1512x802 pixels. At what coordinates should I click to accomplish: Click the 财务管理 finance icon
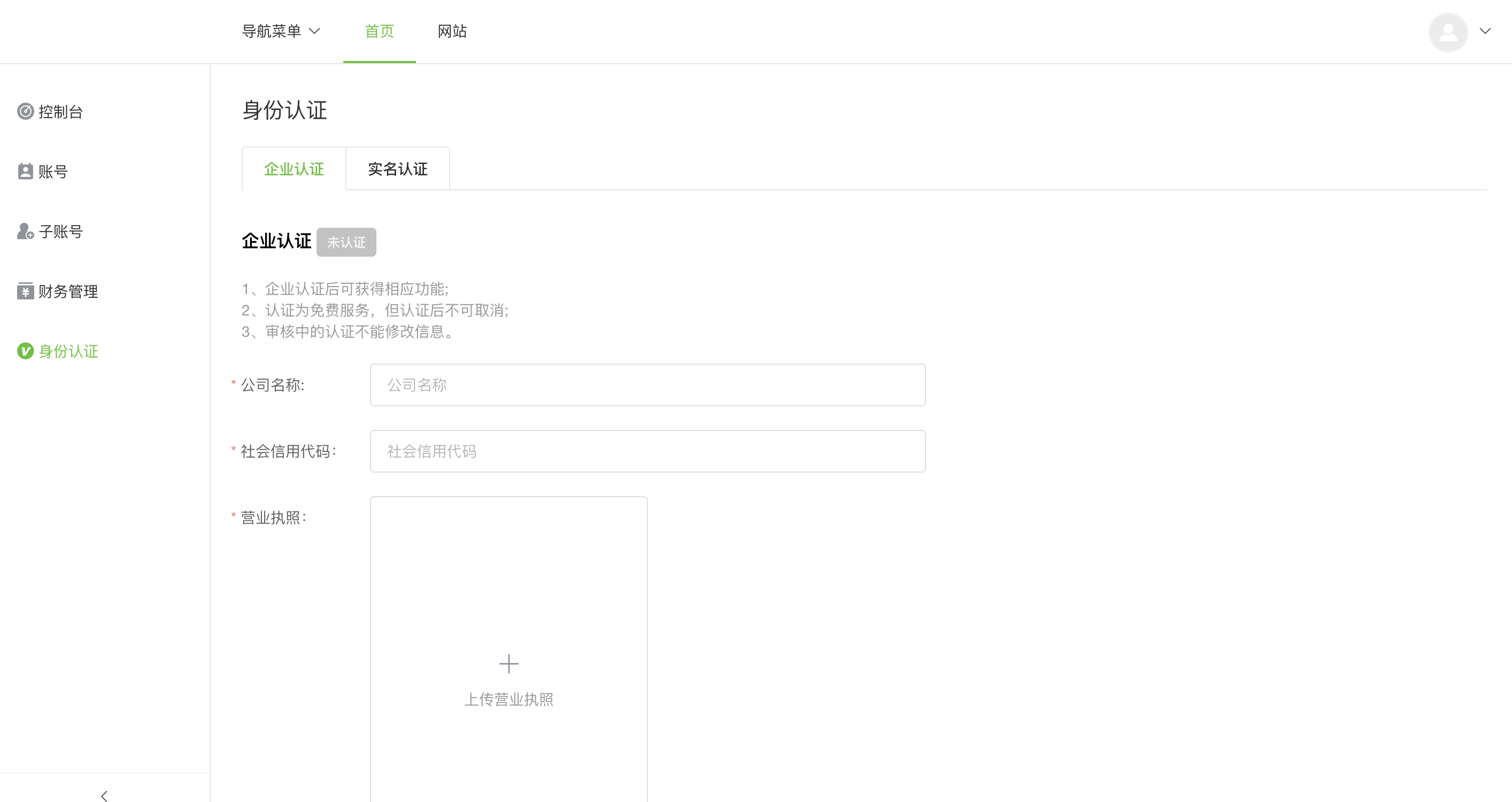(x=25, y=291)
